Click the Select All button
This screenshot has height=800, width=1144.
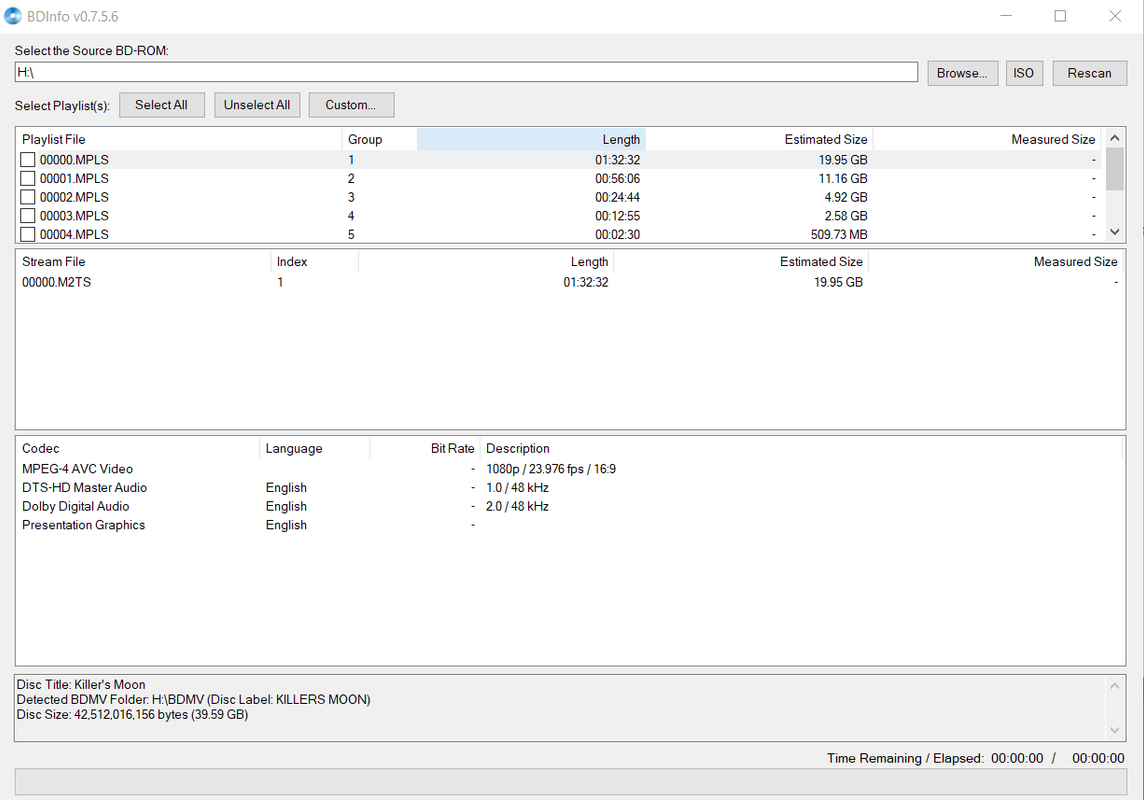pyautogui.click(x=161, y=105)
